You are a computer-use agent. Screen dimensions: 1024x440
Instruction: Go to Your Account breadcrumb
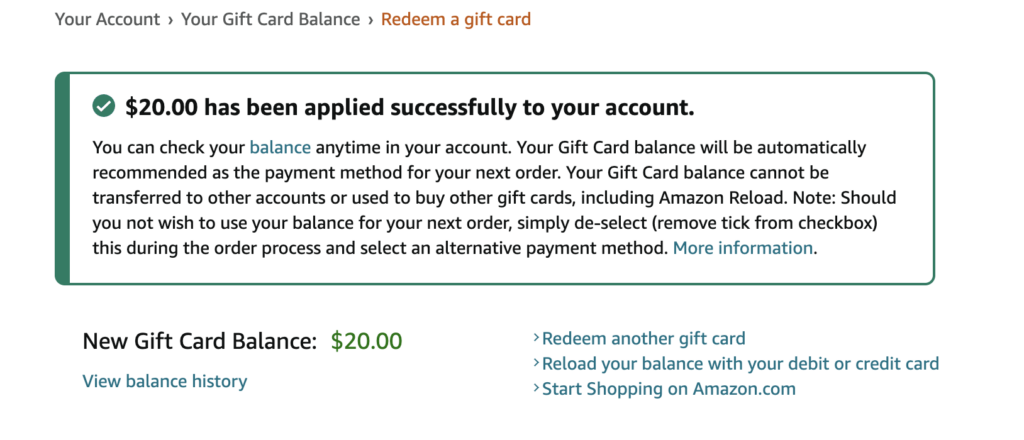tap(107, 19)
